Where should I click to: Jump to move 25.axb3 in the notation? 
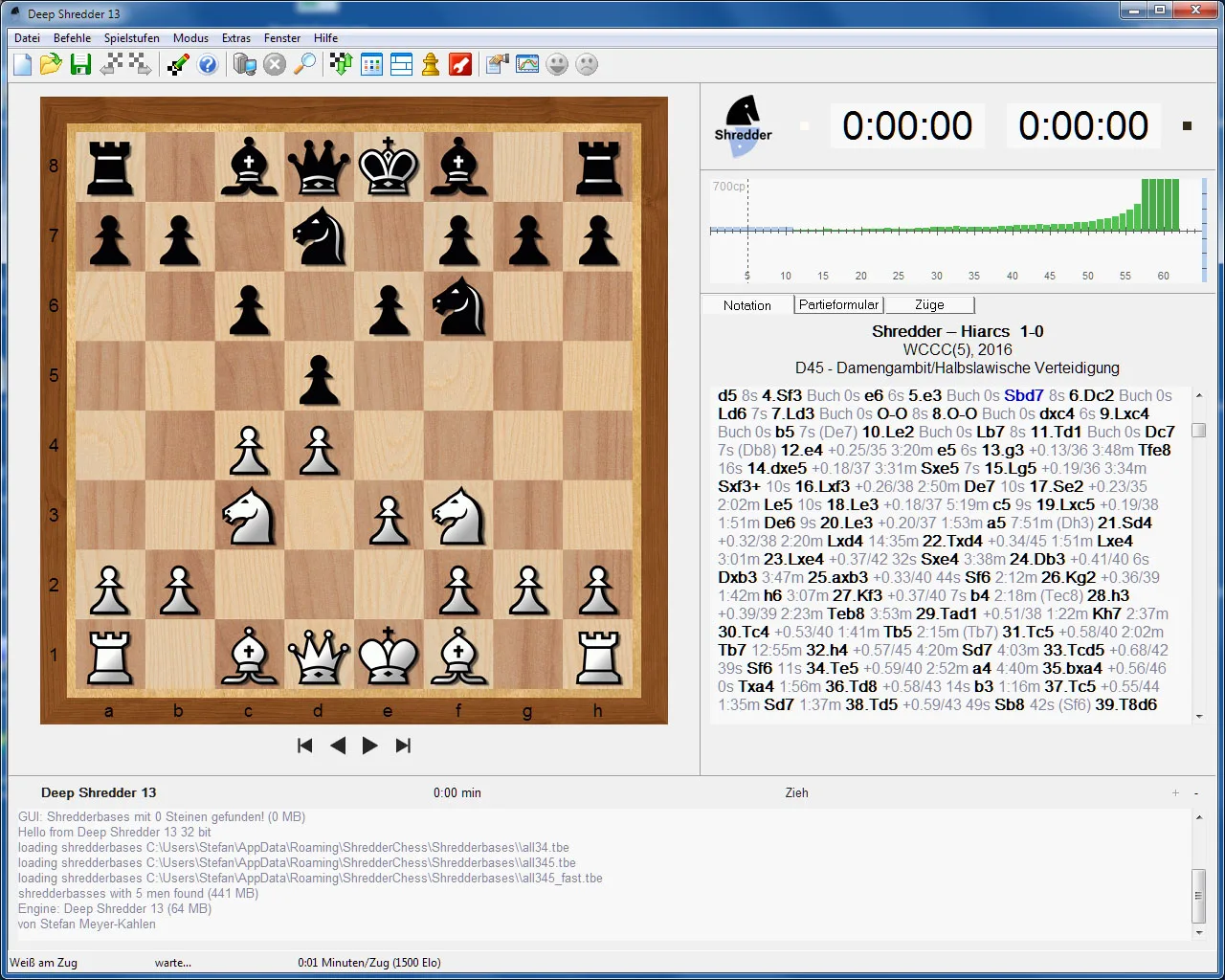838,577
